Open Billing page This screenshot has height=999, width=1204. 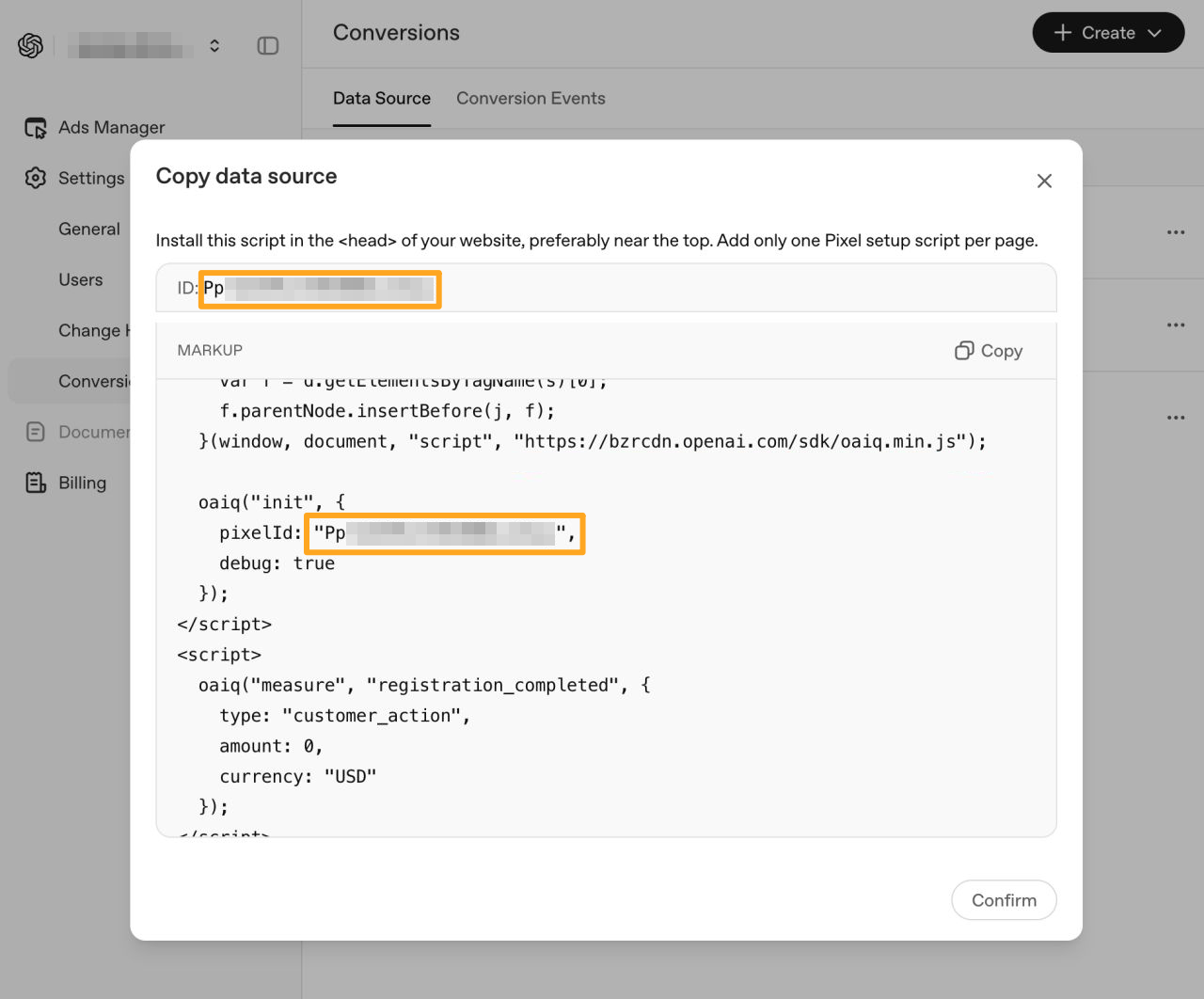pyautogui.click(x=82, y=483)
